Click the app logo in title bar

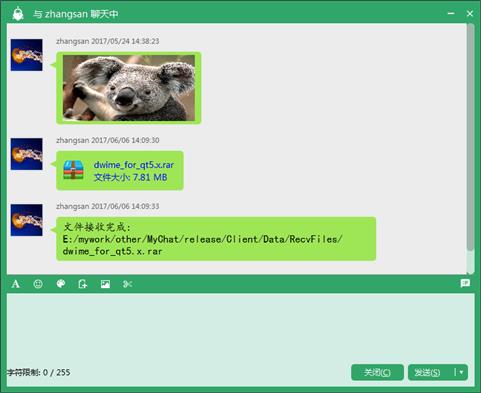tap(18, 14)
